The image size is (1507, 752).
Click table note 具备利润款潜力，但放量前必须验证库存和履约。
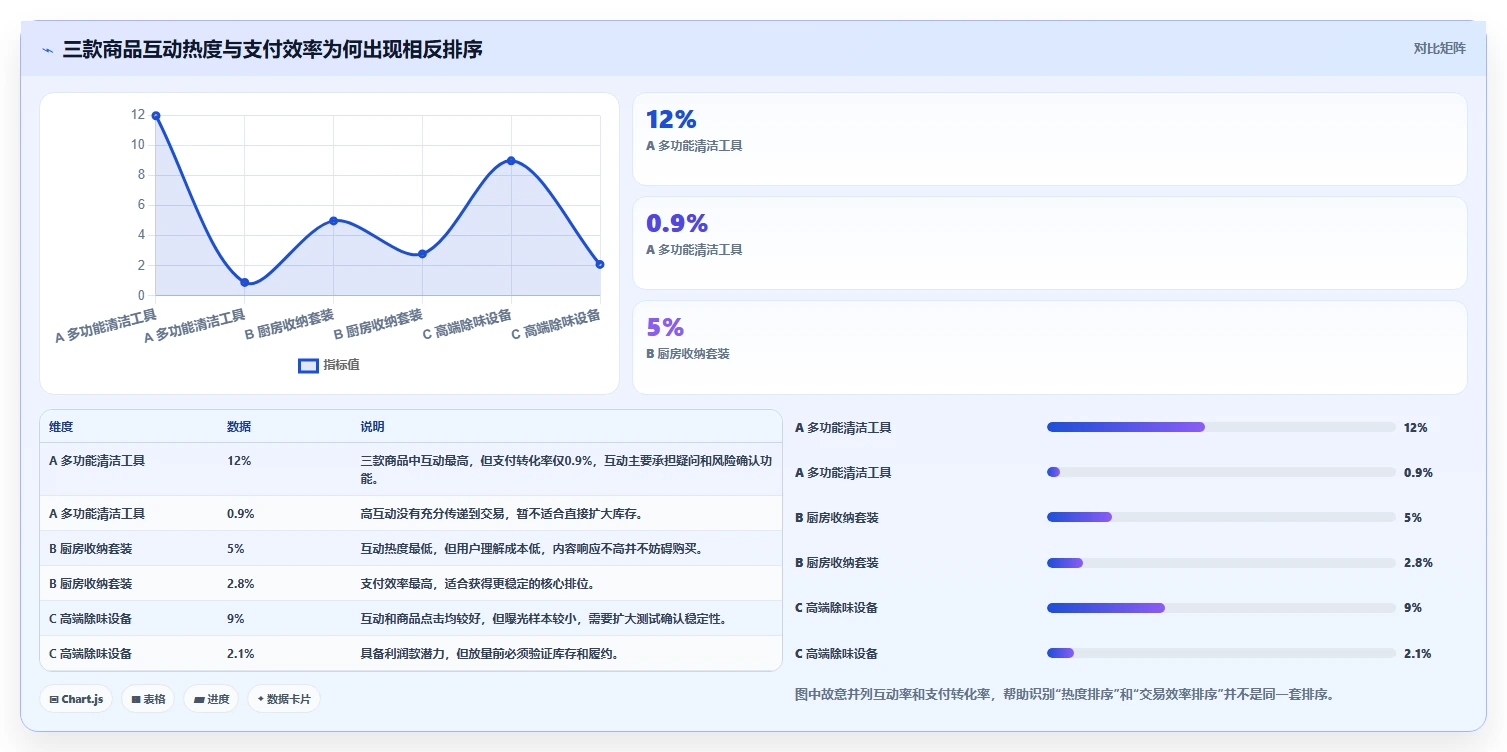click(x=490, y=654)
